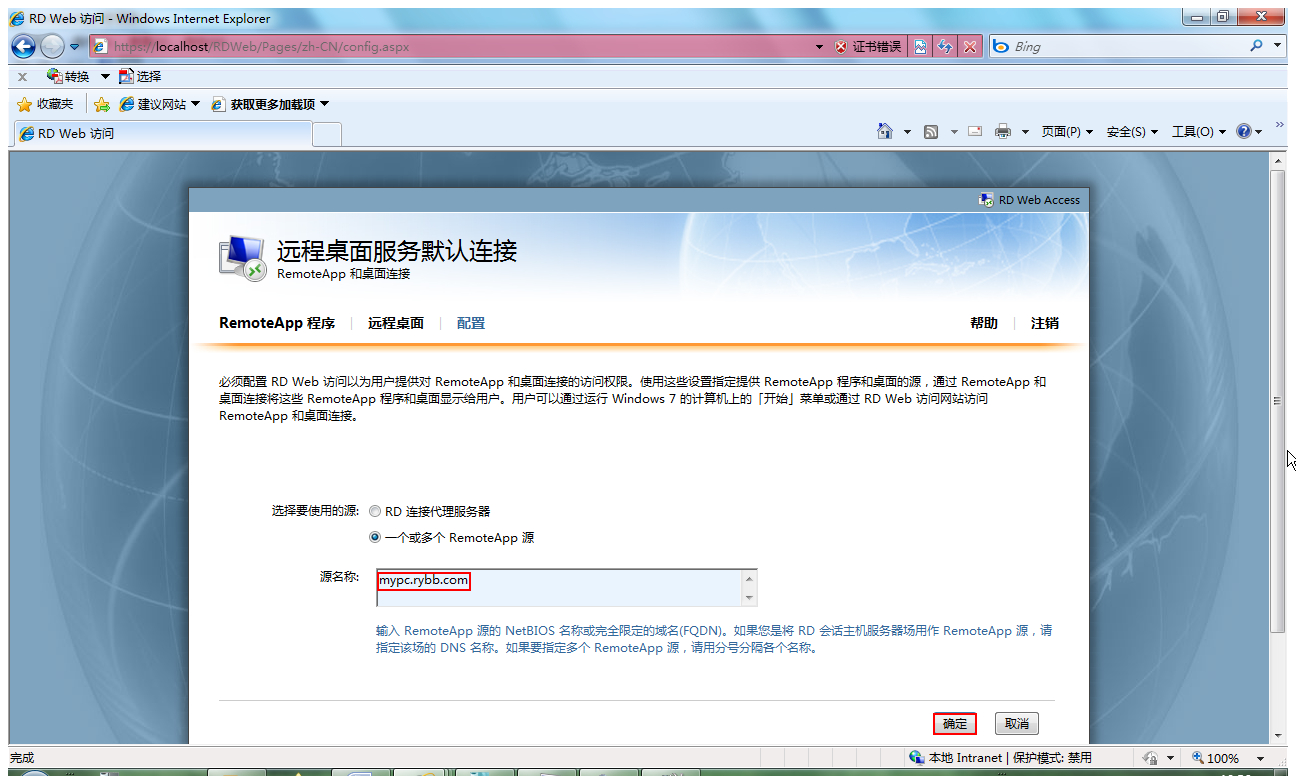This screenshot has height=776, width=1296.
Task: Expand the Print dropdown arrow
Action: [1025, 132]
